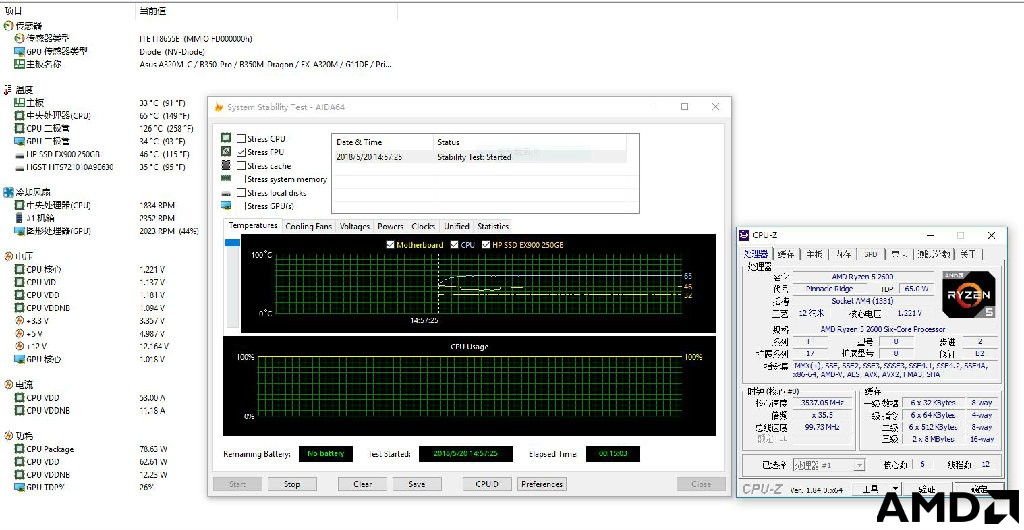The height and width of the screenshot is (530, 1024).
Task: Click the GPU 二极管 monitor icon
Action: tap(20, 141)
